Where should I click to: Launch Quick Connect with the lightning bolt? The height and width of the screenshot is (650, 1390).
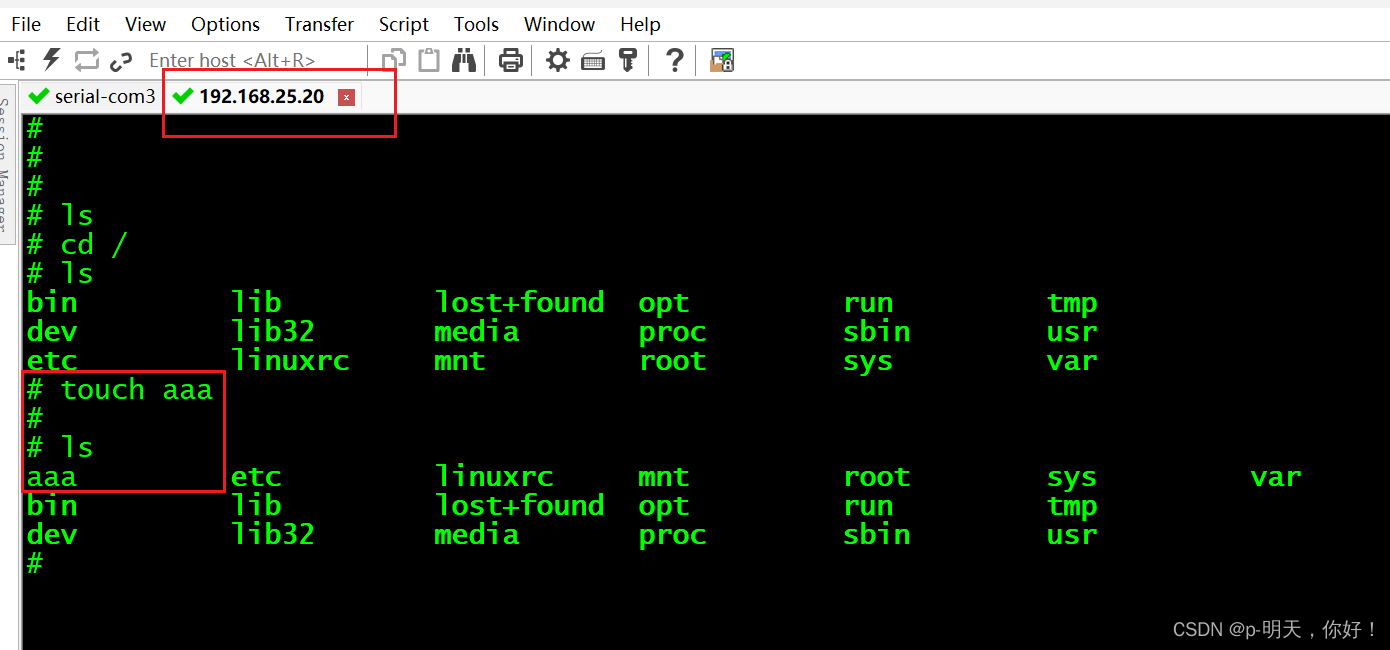[x=51, y=60]
